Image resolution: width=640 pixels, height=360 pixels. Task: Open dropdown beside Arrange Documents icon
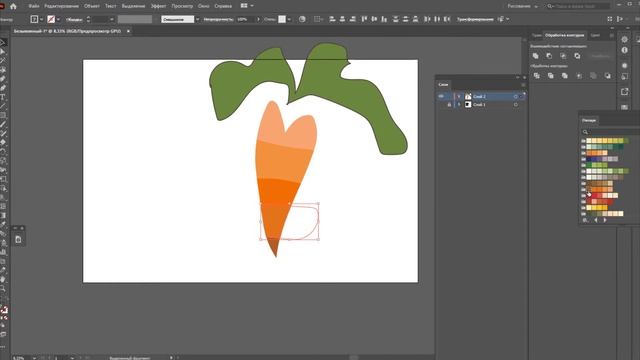click(x=252, y=6)
